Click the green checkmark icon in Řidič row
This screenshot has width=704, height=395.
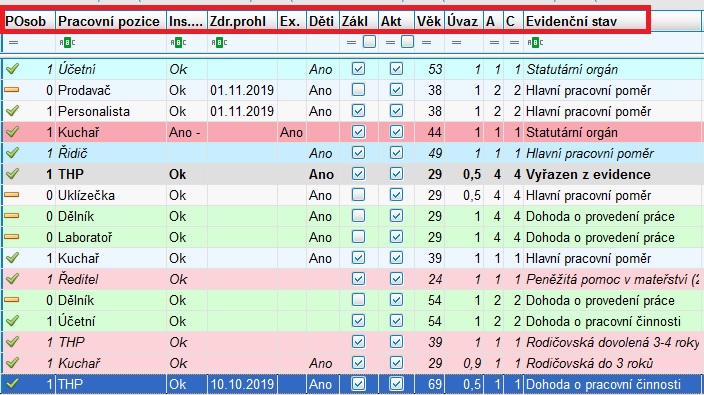[x=13, y=153]
